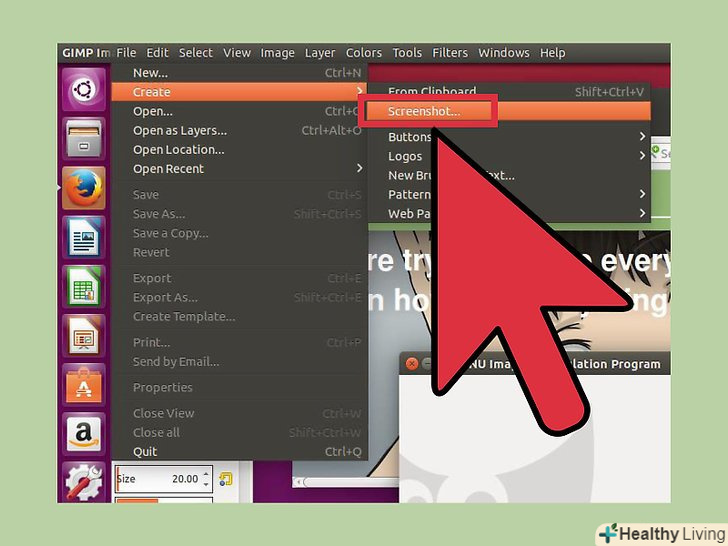Launch the Files manager from the dock
The height and width of the screenshot is (546, 728).
click(84, 138)
